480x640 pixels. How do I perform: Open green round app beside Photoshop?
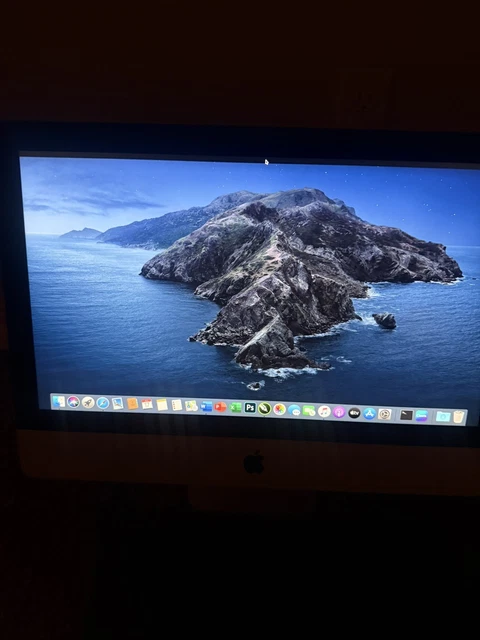(x=264, y=408)
